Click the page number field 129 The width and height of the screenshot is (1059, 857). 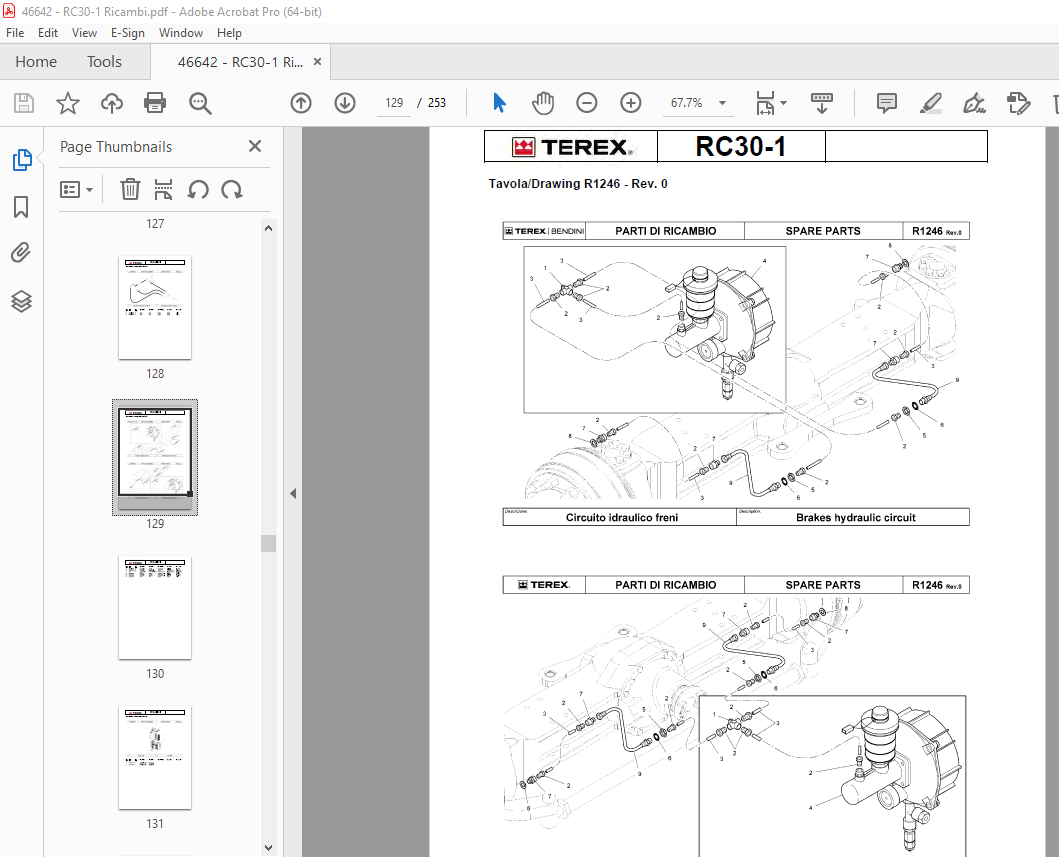[394, 103]
